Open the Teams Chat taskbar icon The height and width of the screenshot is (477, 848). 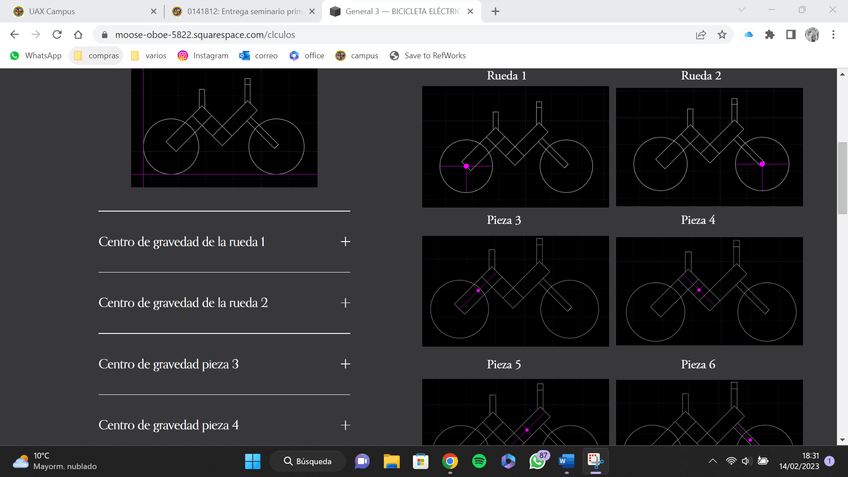(x=362, y=461)
